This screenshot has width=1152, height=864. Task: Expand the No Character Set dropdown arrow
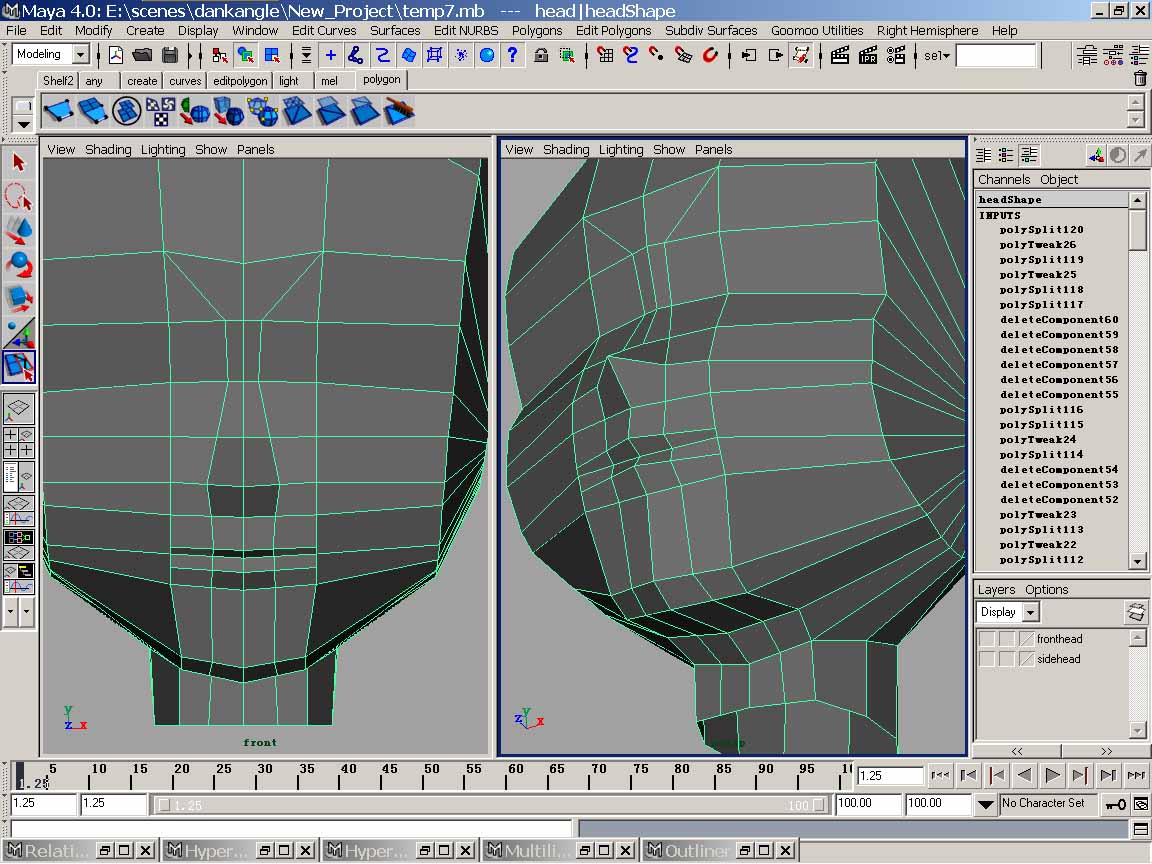pyautogui.click(x=986, y=804)
